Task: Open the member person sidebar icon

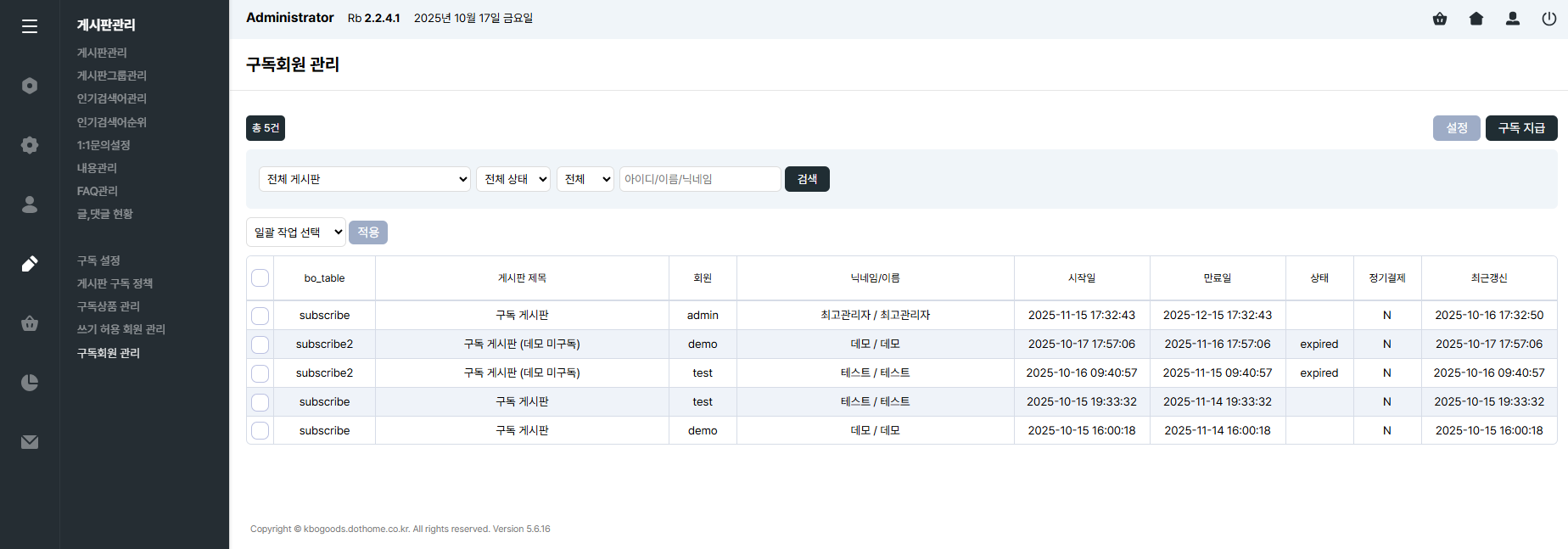Action: coord(30,204)
